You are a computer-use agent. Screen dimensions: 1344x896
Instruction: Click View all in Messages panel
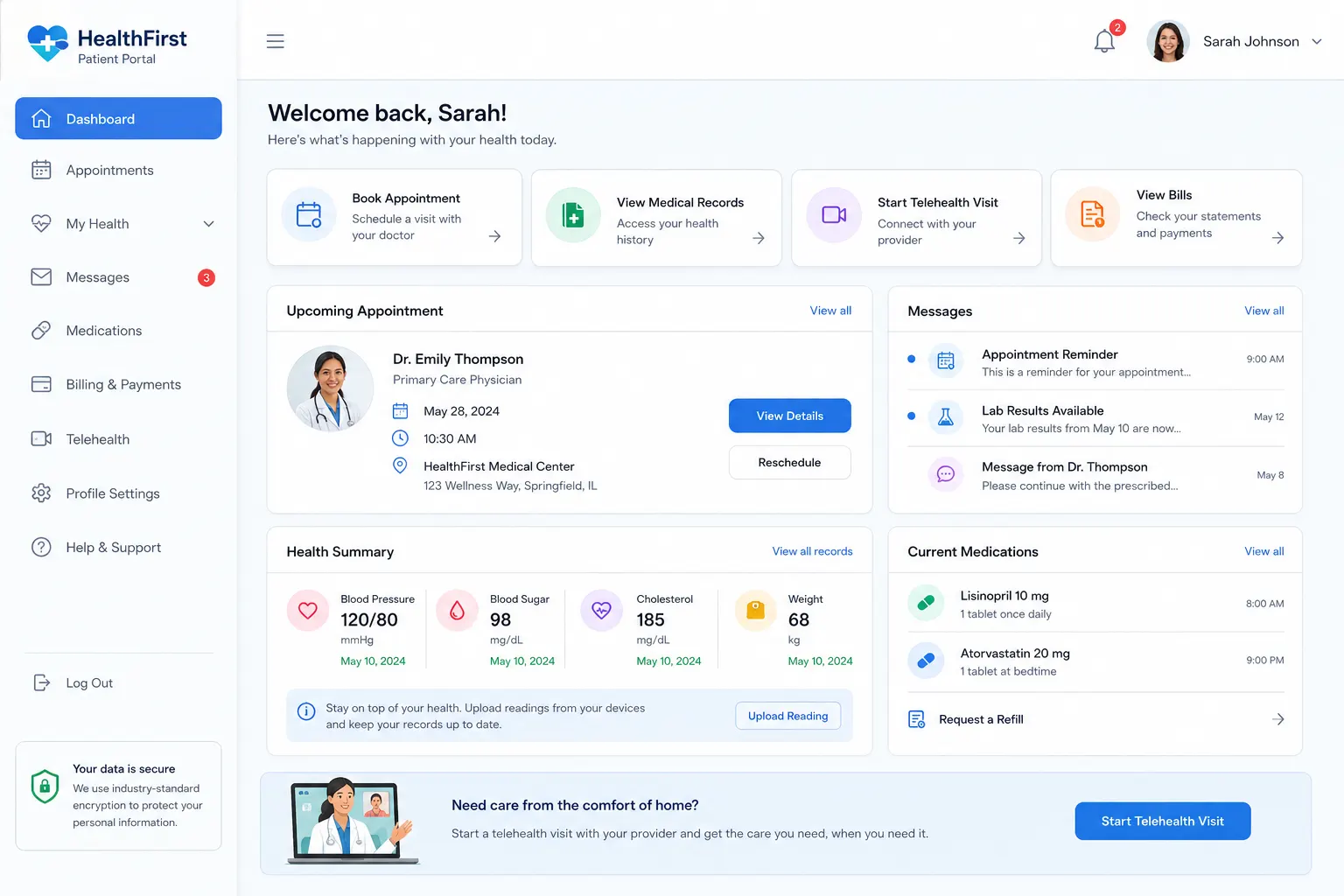[1264, 311]
